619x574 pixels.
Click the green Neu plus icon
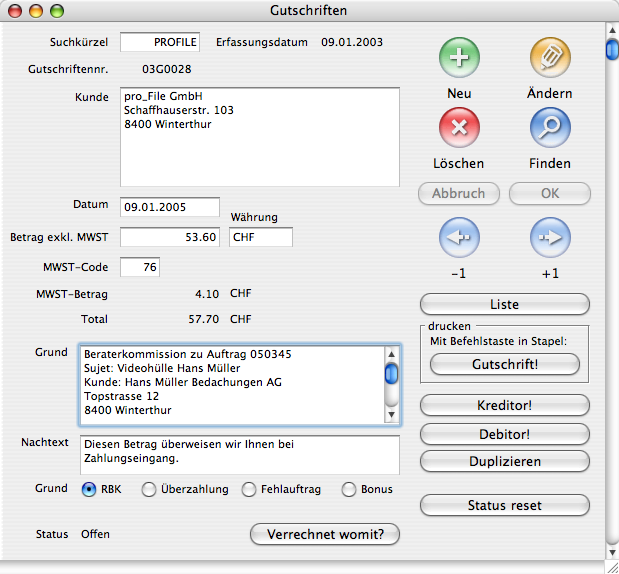point(459,58)
